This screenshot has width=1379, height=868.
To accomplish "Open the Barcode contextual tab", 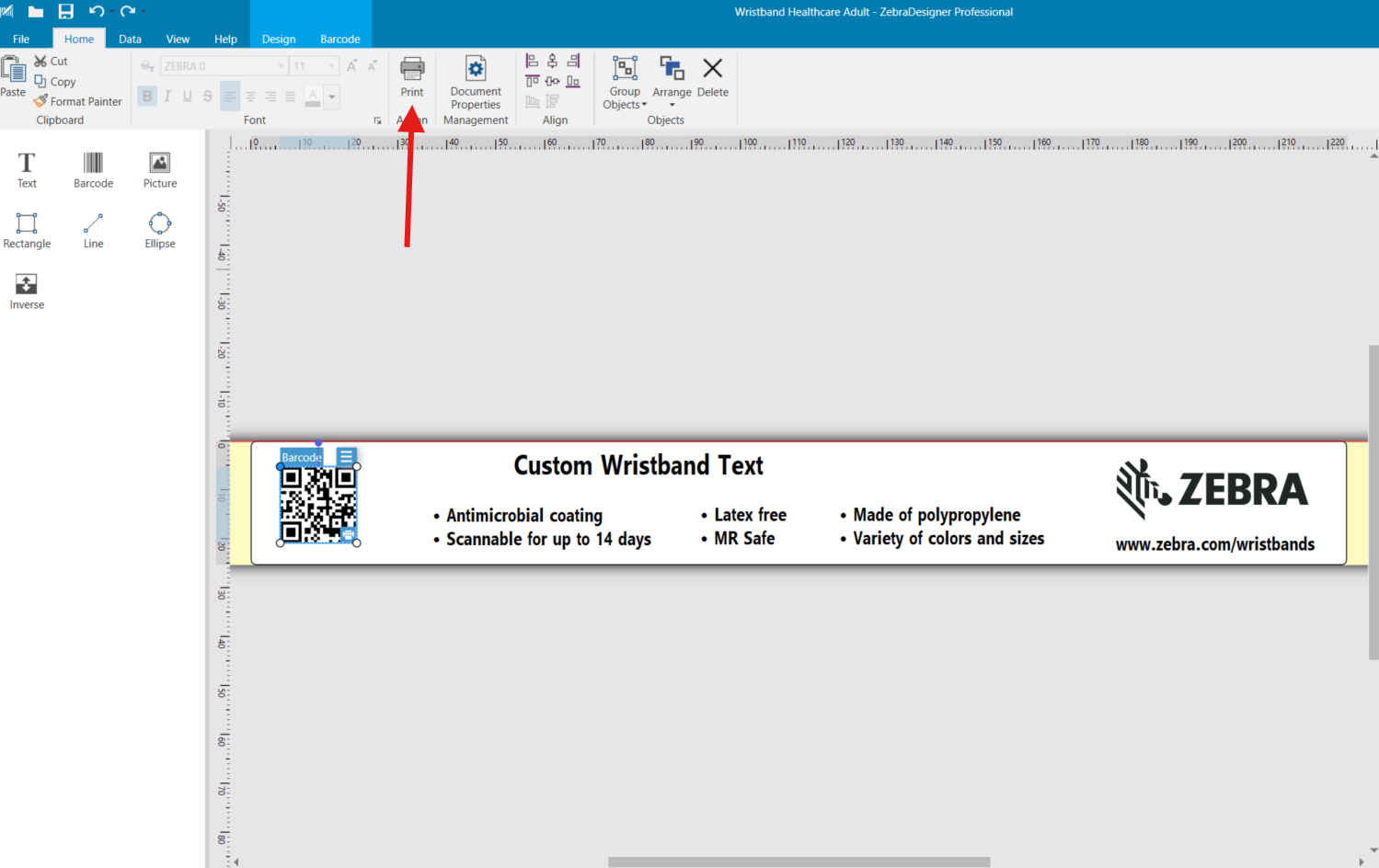I will (340, 39).
